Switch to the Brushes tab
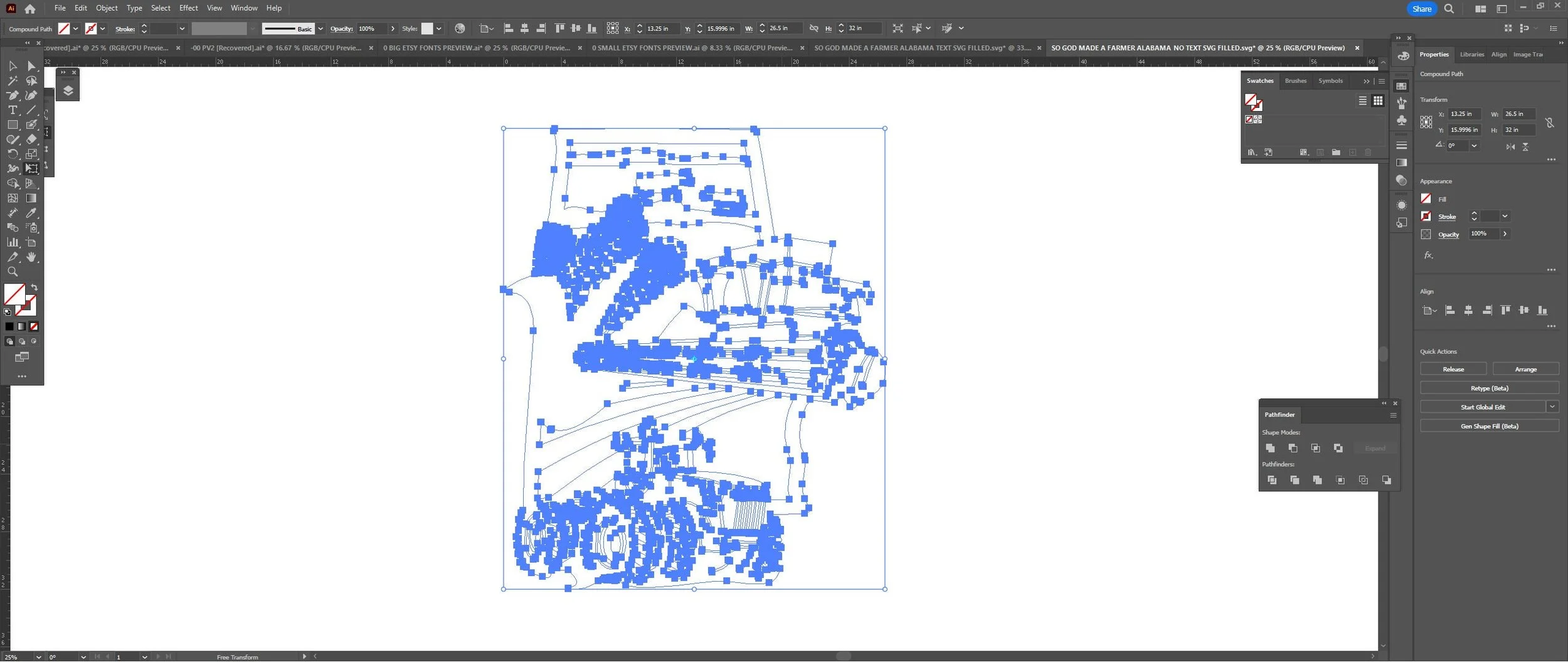 coord(1295,81)
